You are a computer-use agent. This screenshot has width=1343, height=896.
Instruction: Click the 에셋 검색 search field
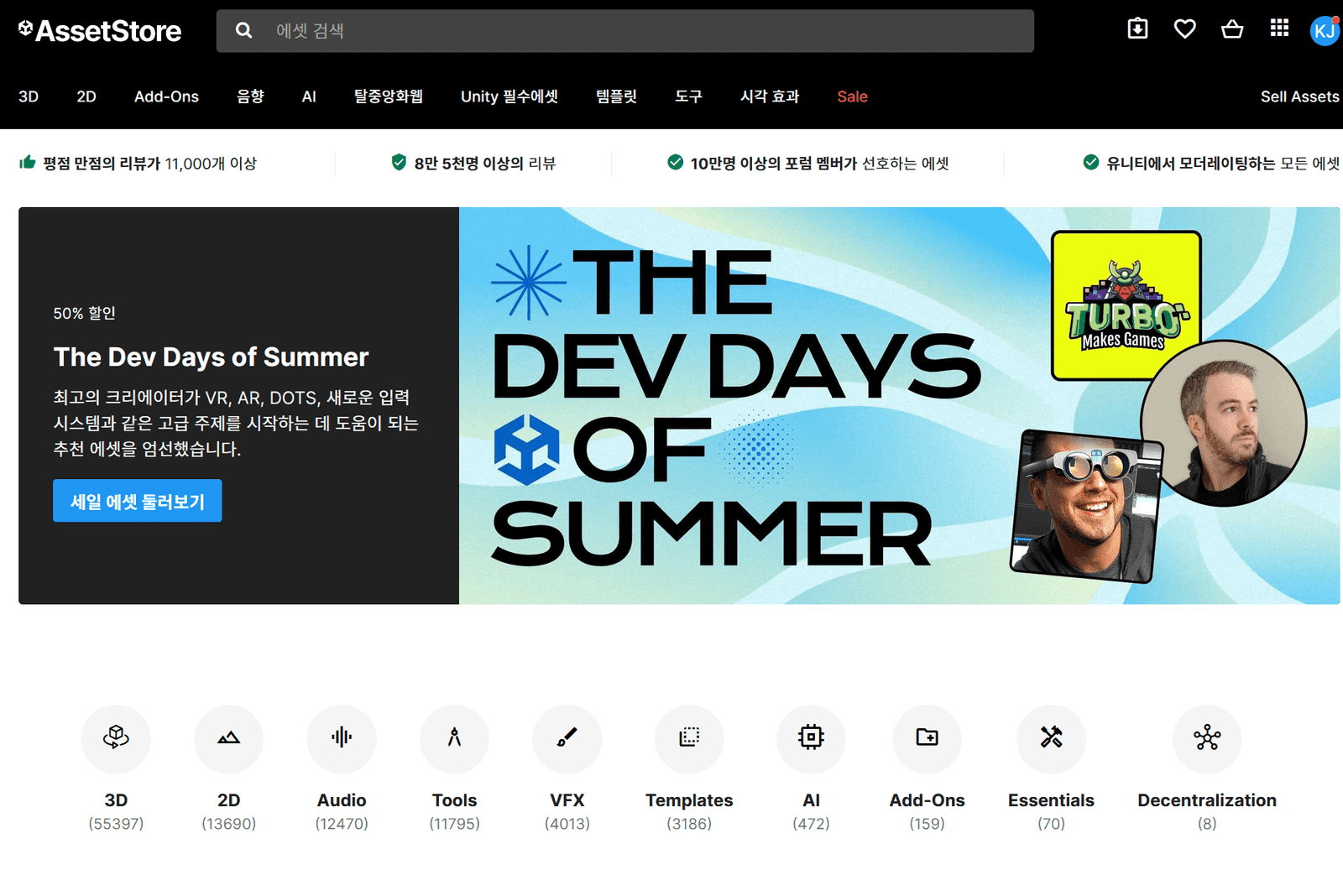(625, 31)
